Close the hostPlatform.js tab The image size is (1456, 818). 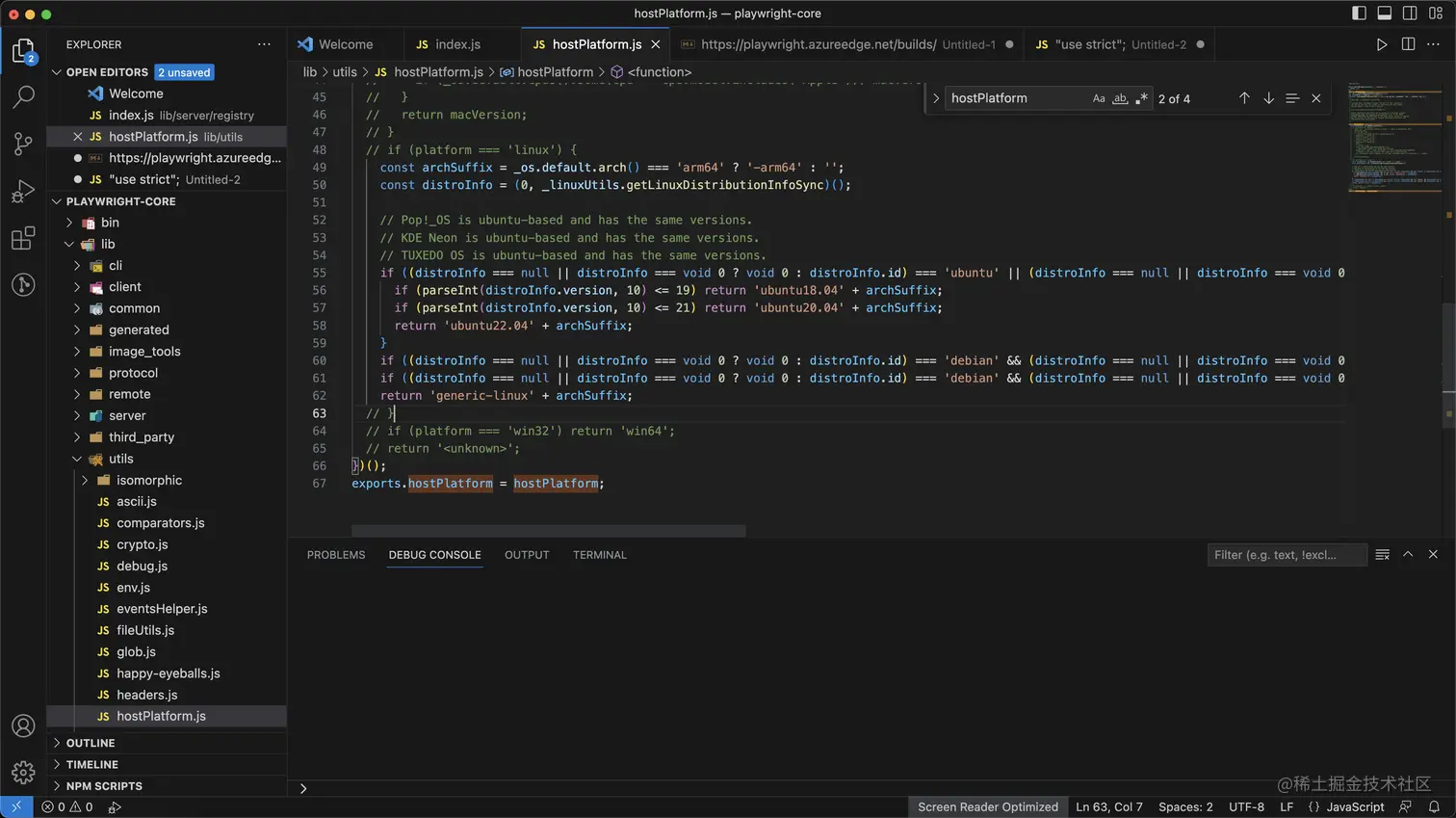(x=656, y=44)
